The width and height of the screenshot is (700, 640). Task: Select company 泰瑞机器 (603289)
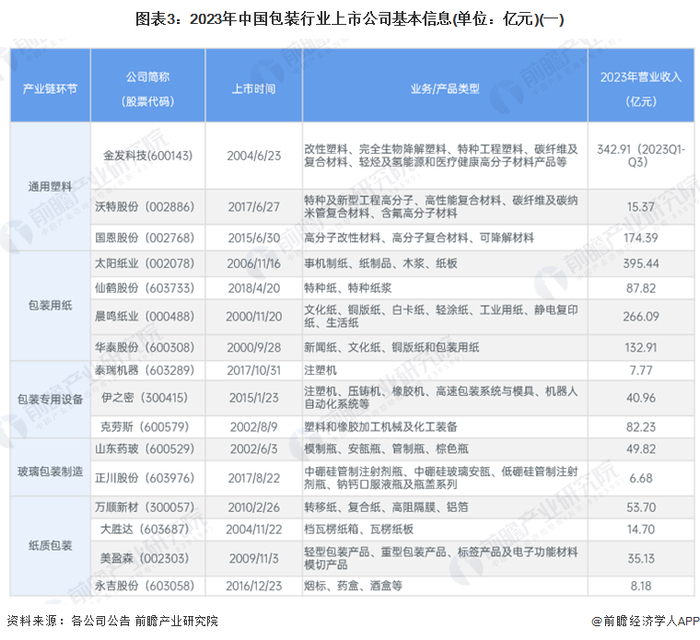[x=145, y=370]
